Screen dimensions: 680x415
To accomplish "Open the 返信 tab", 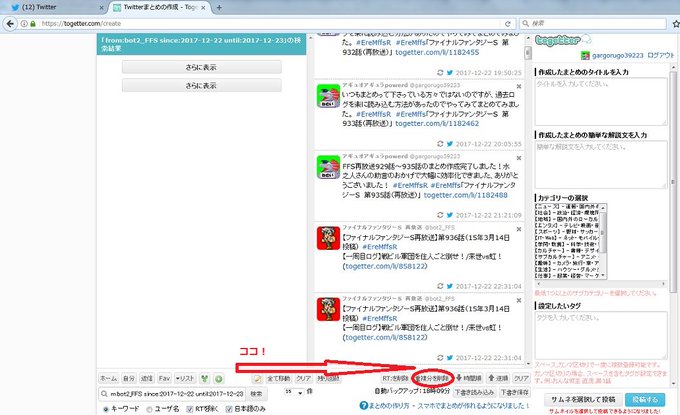I will pyautogui.click(x=147, y=379).
